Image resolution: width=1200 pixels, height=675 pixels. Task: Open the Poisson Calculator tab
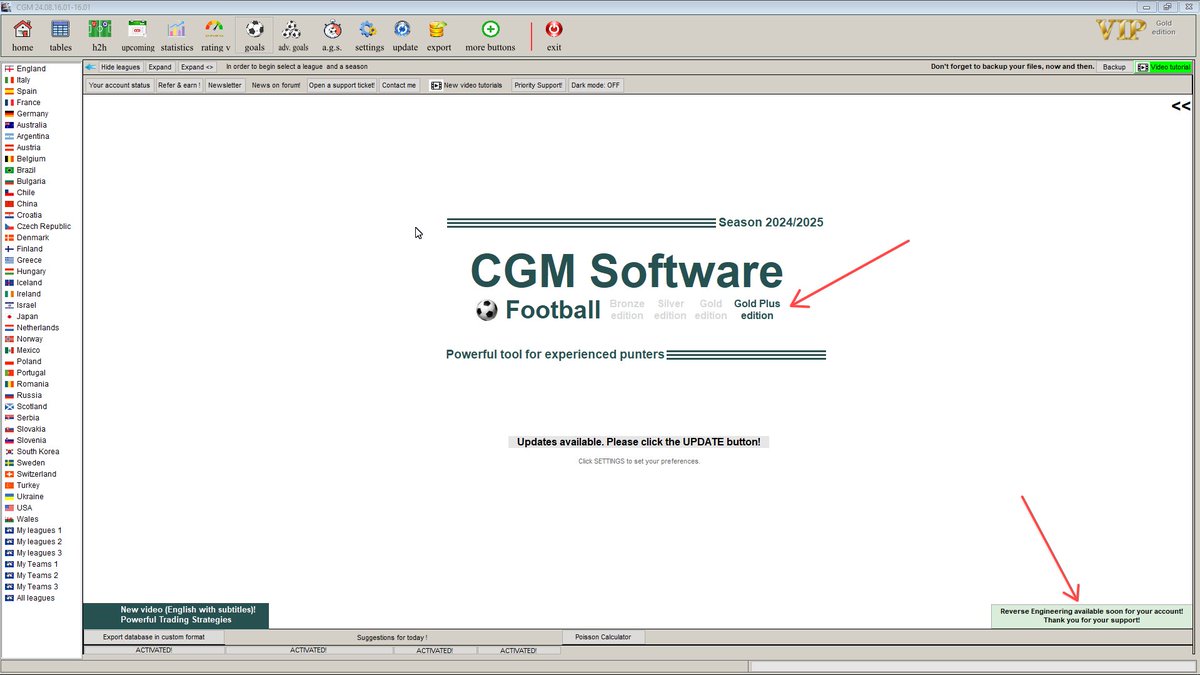[x=602, y=636]
